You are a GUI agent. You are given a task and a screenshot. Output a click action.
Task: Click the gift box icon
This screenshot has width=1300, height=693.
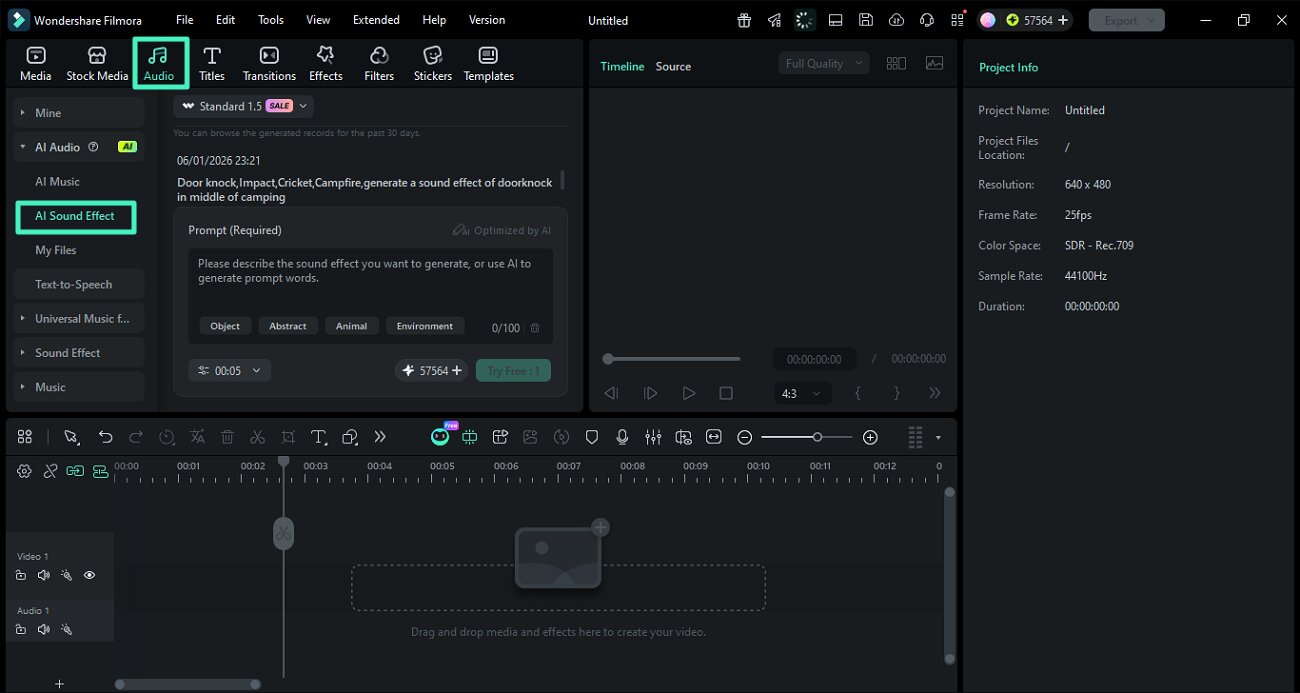click(744, 20)
